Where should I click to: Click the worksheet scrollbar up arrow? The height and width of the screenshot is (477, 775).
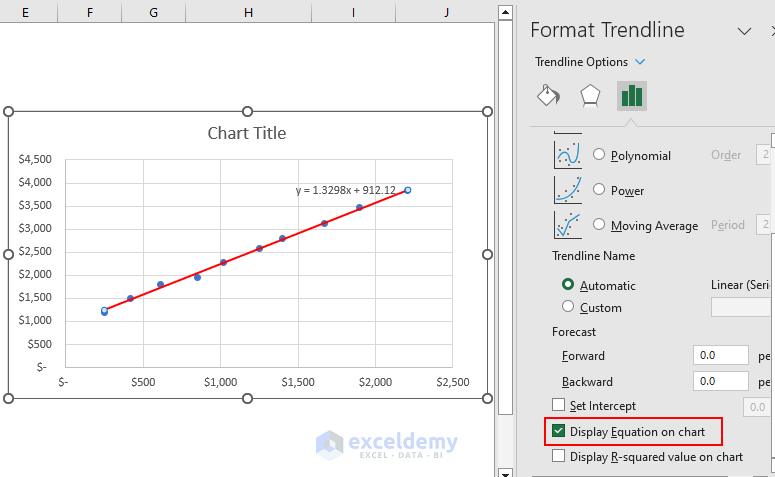pyautogui.click(x=505, y=12)
